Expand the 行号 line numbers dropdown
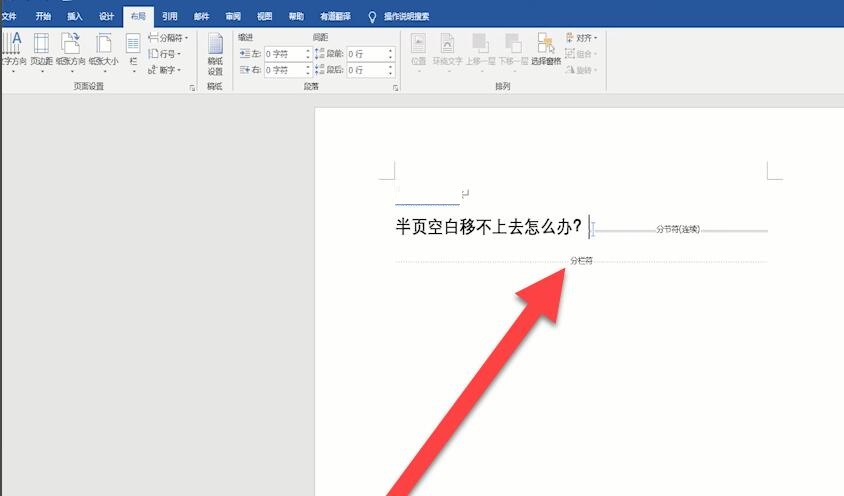Image resolution: width=844 pixels, height=496 pixels. coord(164,54)
